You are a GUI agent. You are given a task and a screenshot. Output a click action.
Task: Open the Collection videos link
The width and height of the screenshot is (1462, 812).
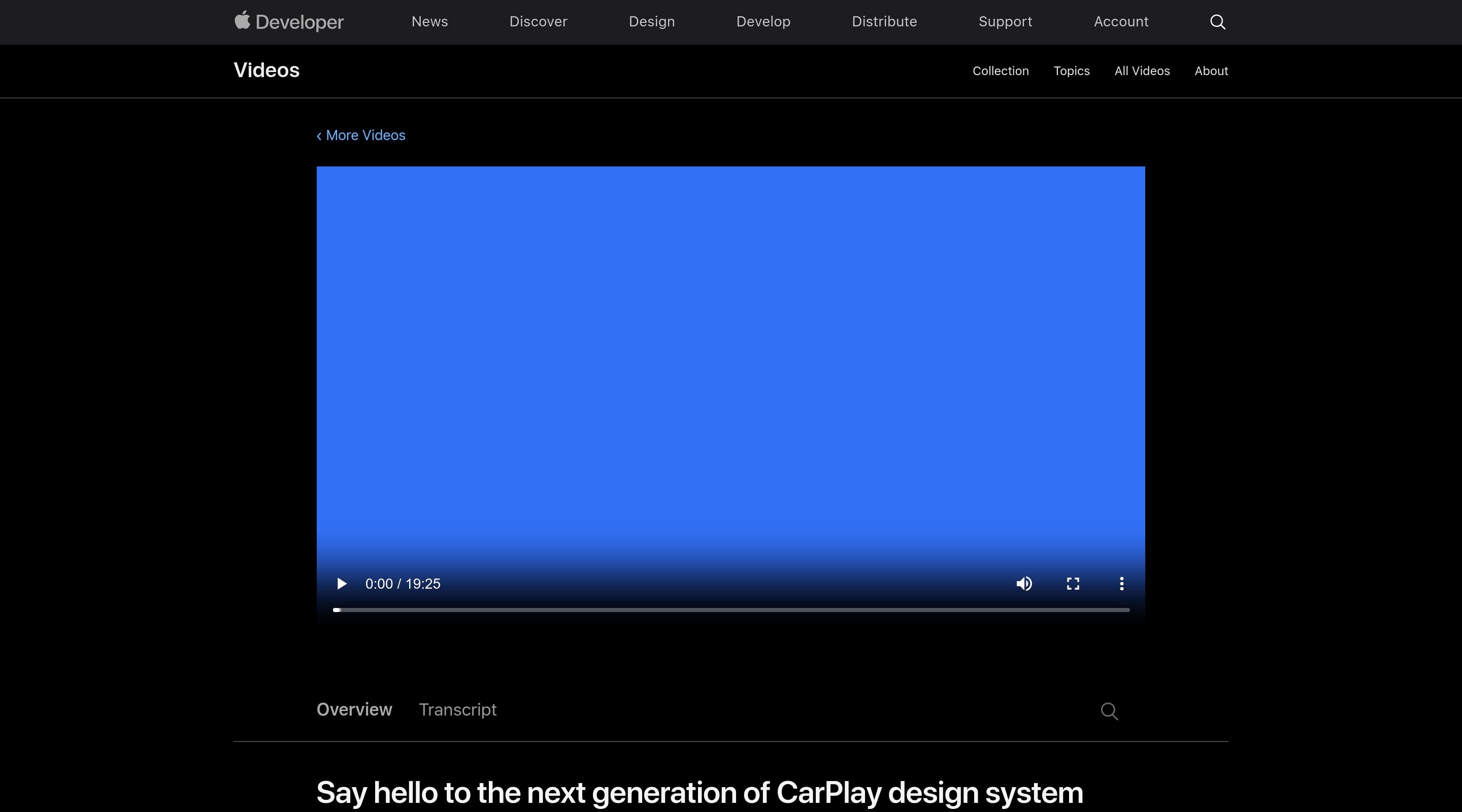(x=1000, y=71)
